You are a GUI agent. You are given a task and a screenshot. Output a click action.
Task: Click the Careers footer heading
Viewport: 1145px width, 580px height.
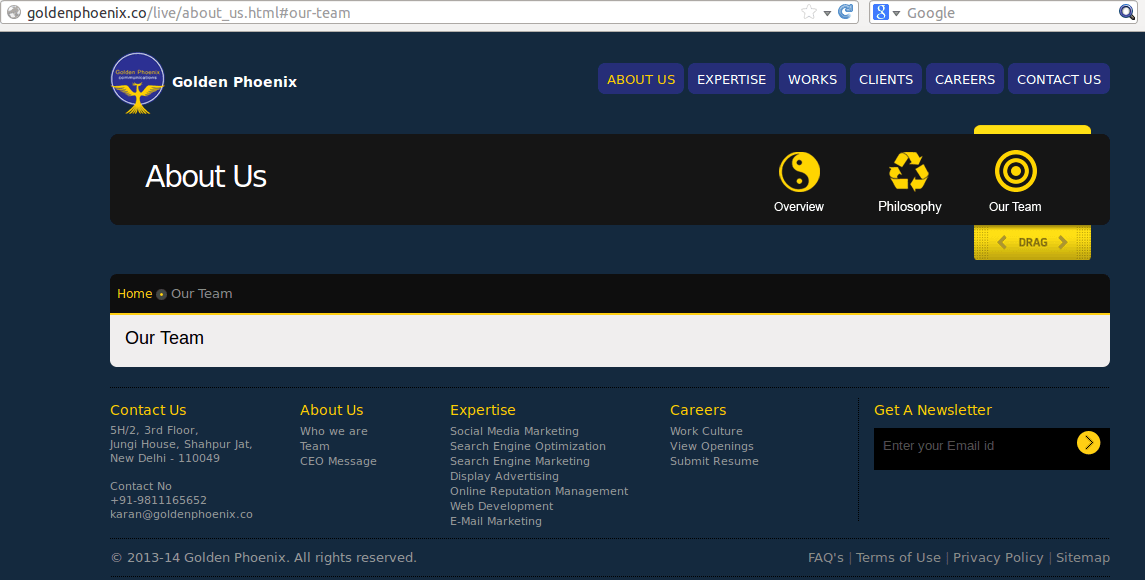coord(698,410)
